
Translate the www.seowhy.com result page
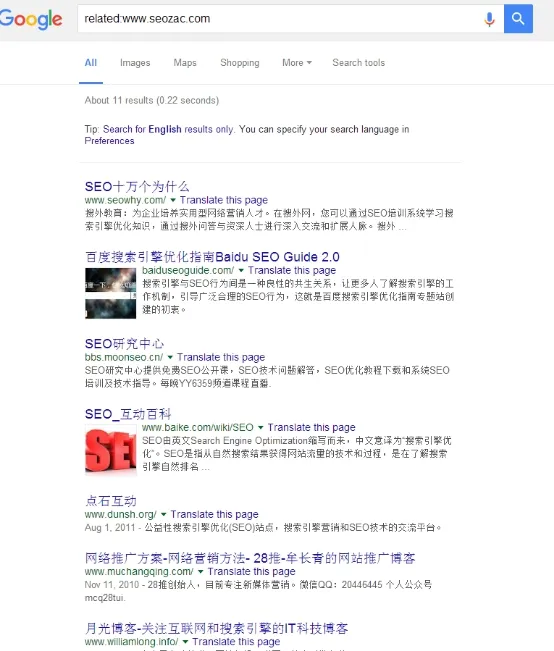pyautogui.click(x=223, y=200)
